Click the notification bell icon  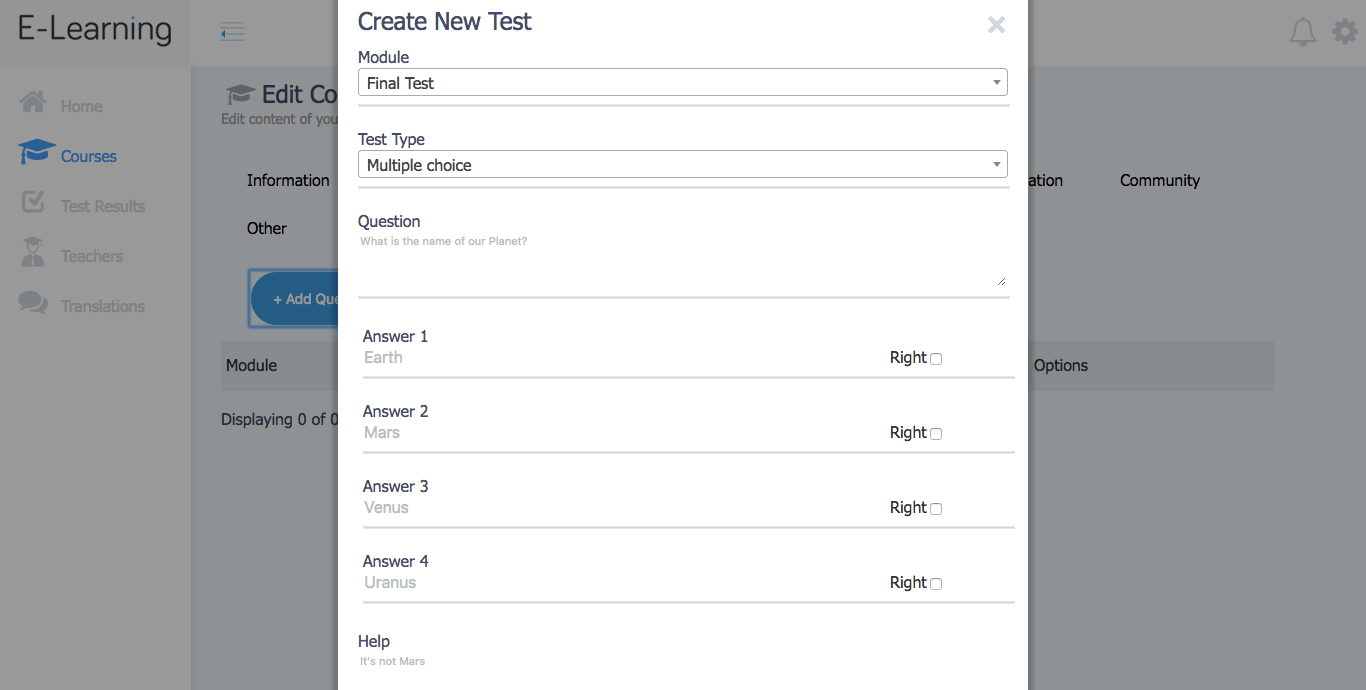point(1302,32)
